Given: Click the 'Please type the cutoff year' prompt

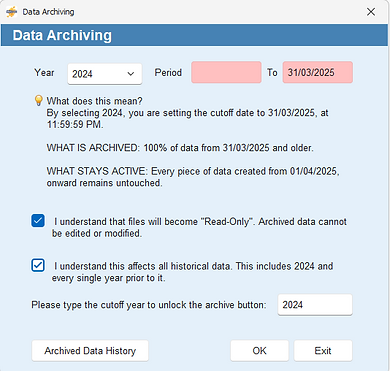Looking at the screenshot, I should click(x=149, y=305).
